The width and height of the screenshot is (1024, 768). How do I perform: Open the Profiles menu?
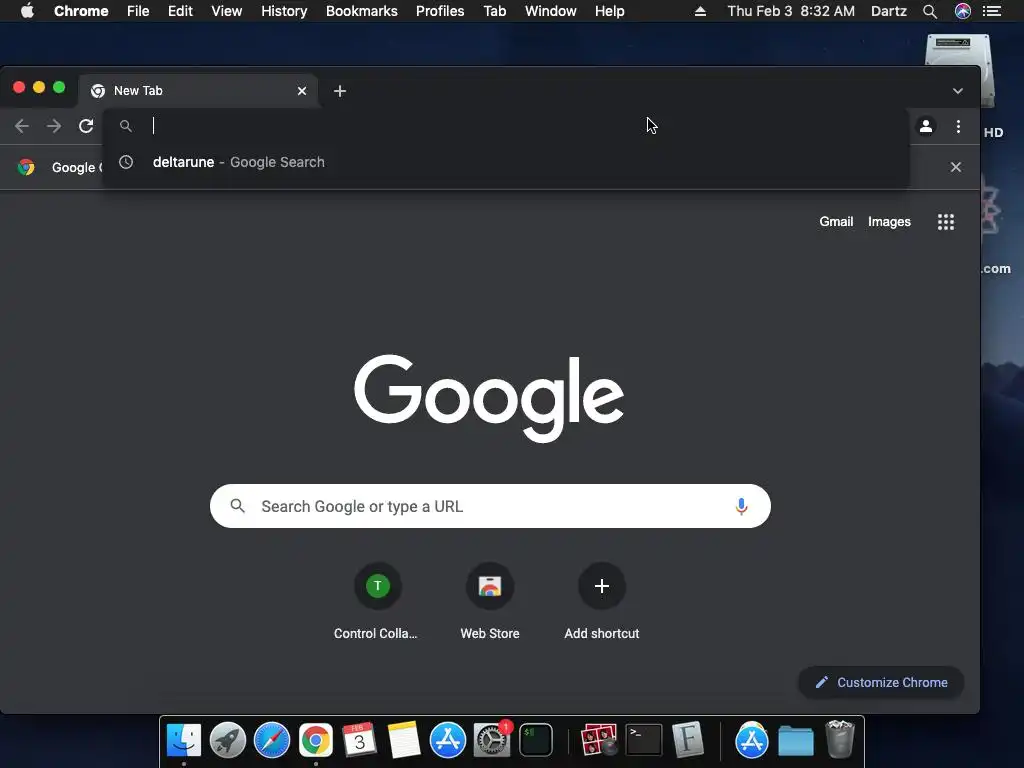click(440, 11)
